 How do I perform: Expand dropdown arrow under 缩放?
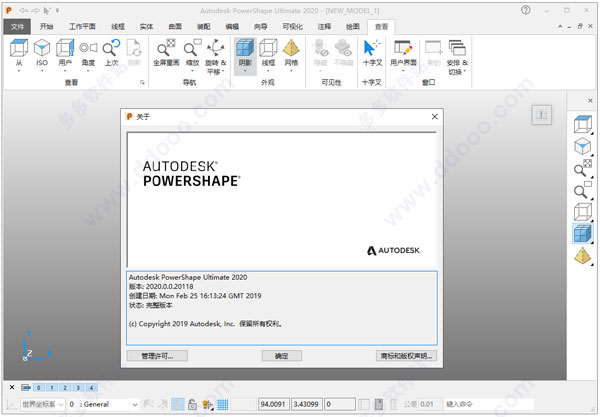[x=192, y=71]
